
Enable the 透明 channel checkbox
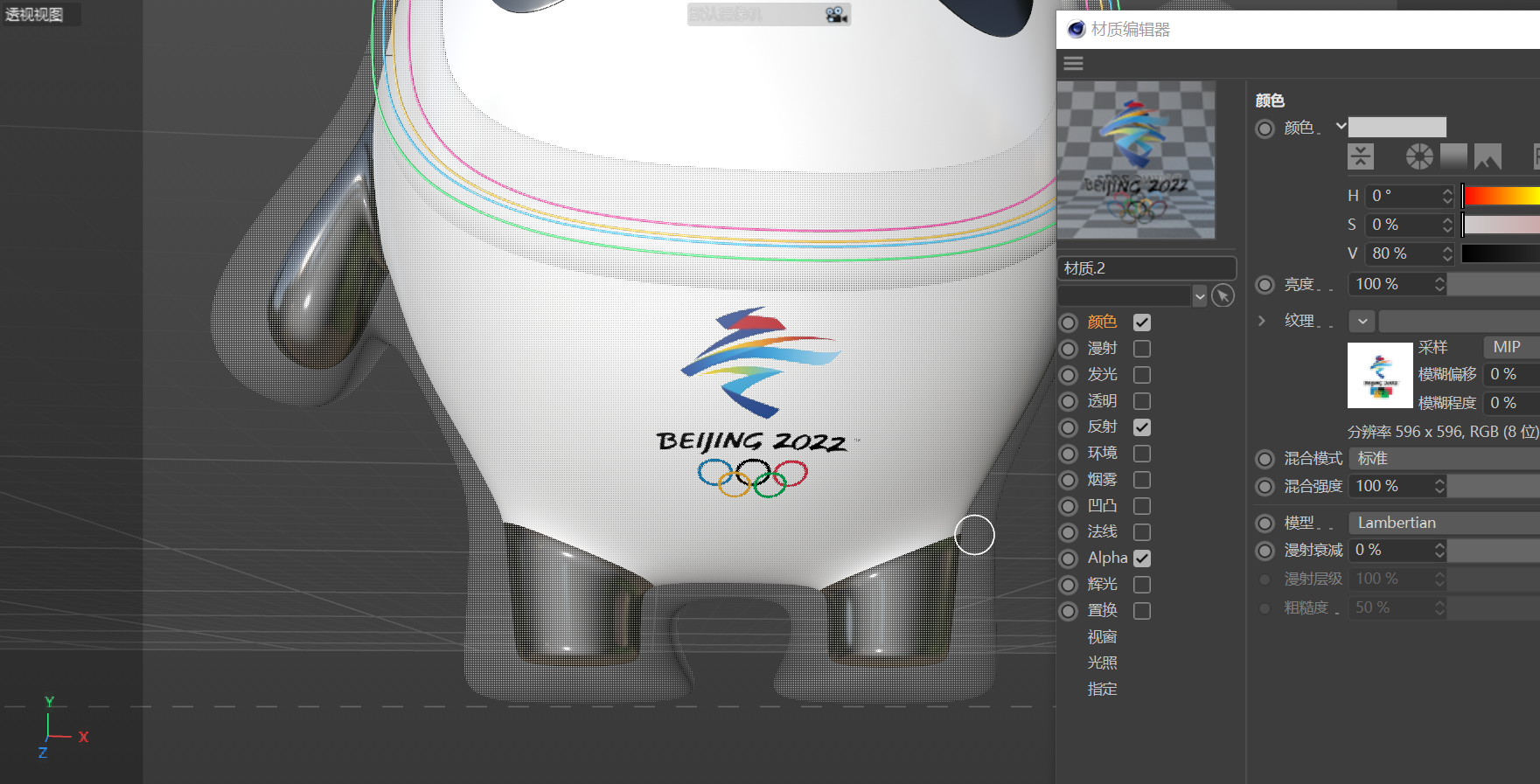pyautogui.click(x=1142, y=401)
